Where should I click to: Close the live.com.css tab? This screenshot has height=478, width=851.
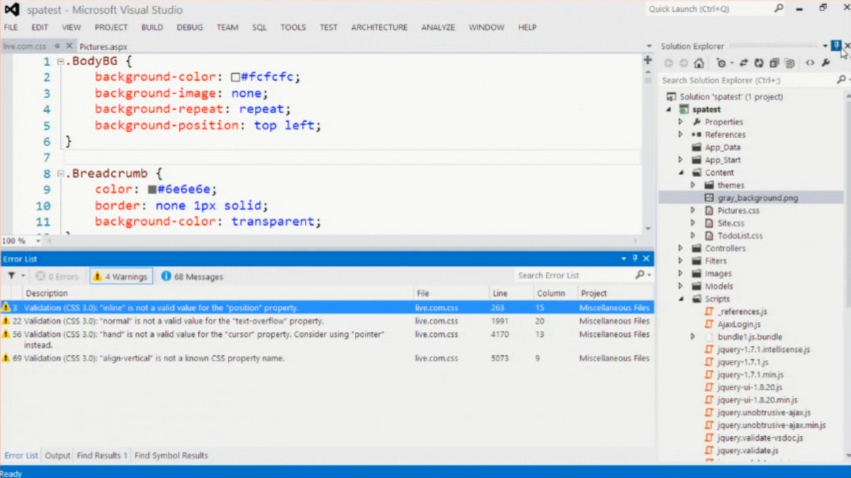(x=69, y=46)
